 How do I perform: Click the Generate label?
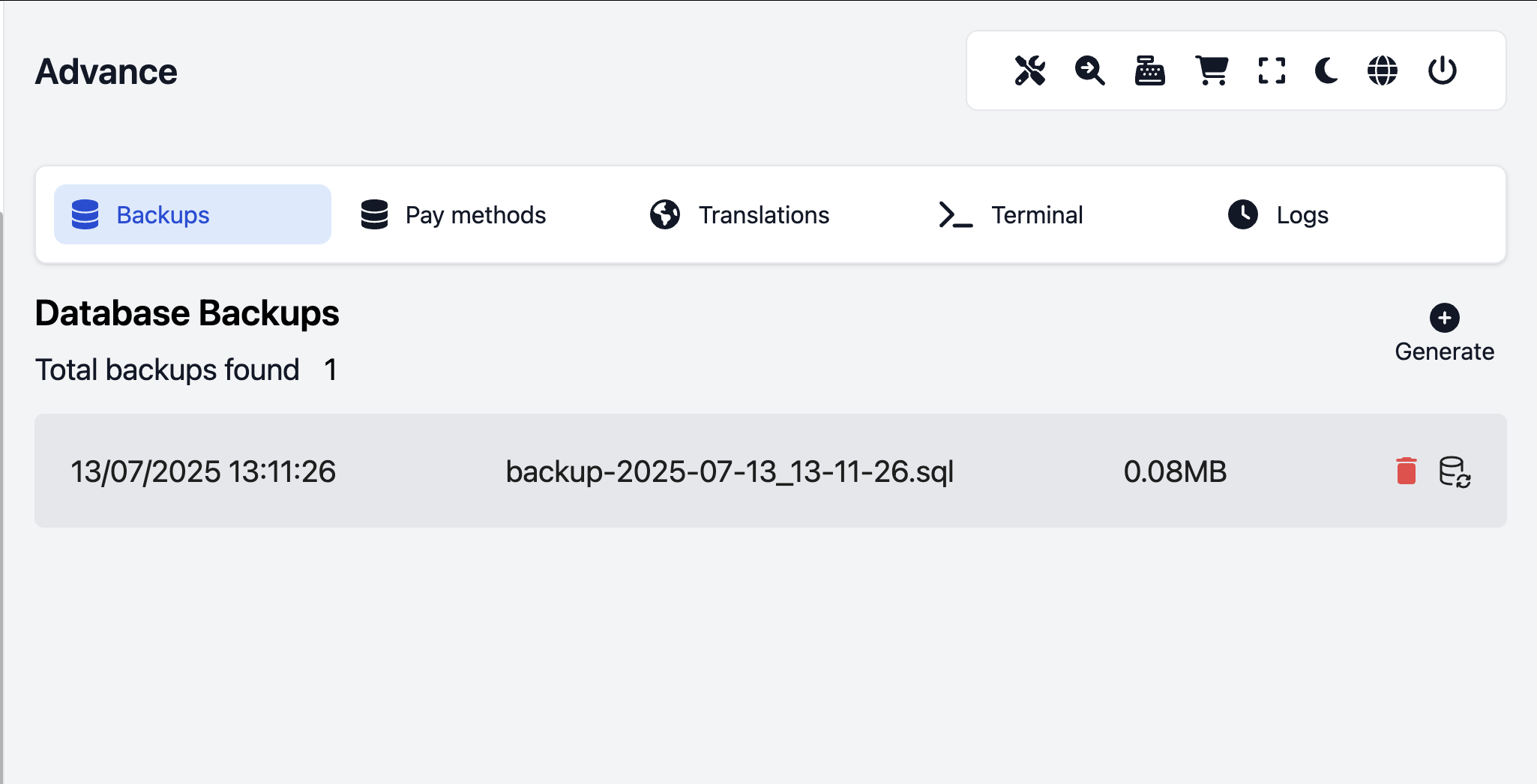(x=1444, y=352)
